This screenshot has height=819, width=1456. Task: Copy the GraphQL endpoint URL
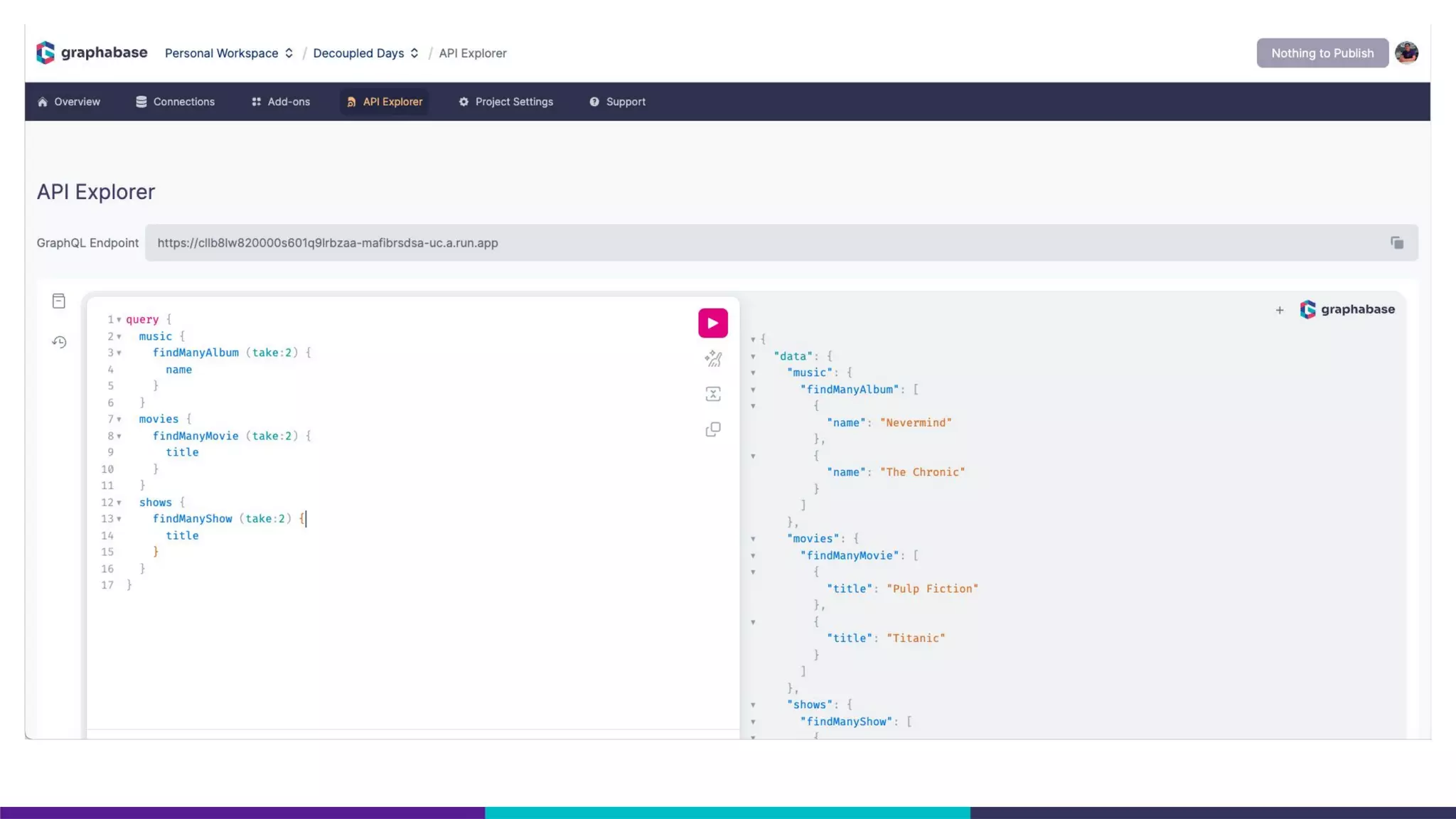(x=1396, y=243)
